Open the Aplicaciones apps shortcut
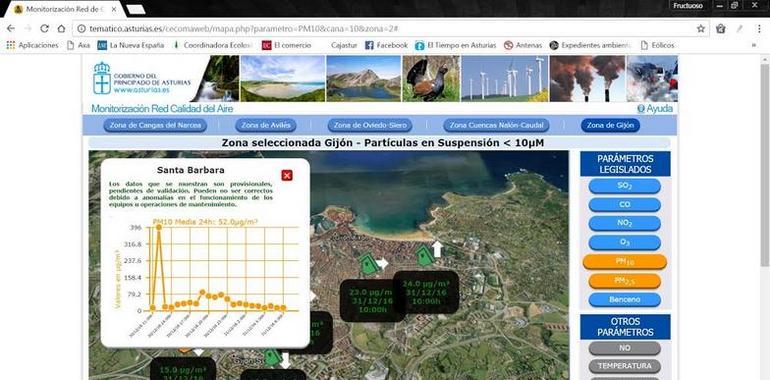The width and height of the screenshot is (770, 380). 32,45
